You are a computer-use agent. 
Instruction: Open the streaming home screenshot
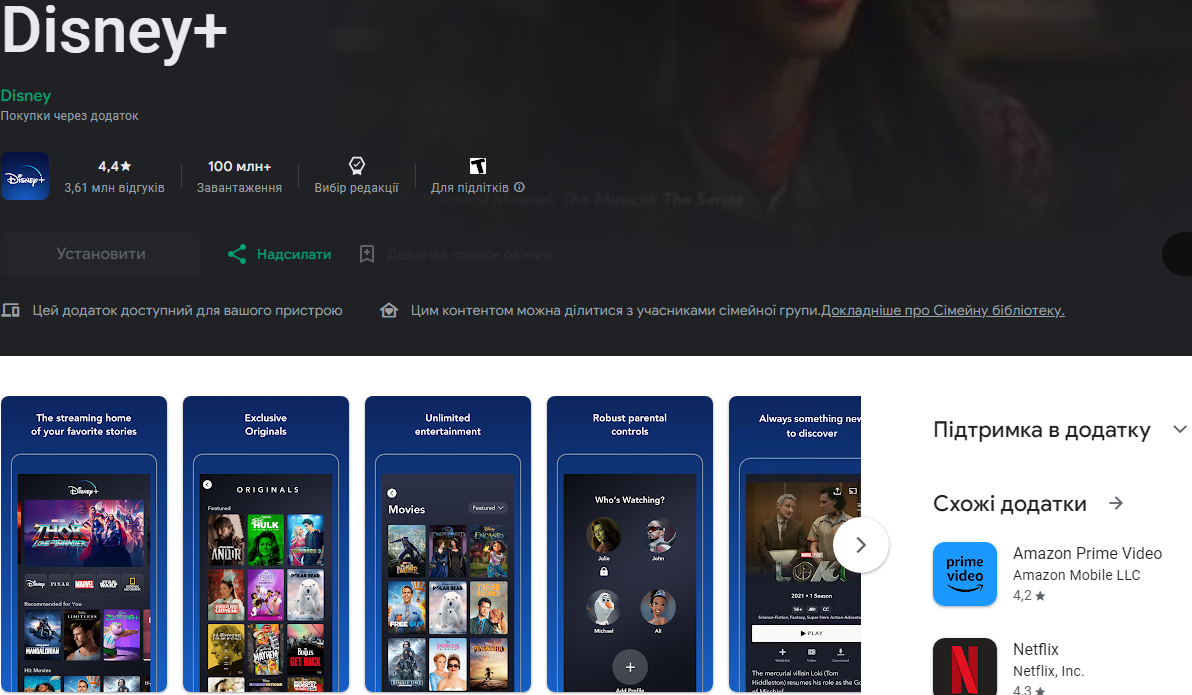[84, 545]
